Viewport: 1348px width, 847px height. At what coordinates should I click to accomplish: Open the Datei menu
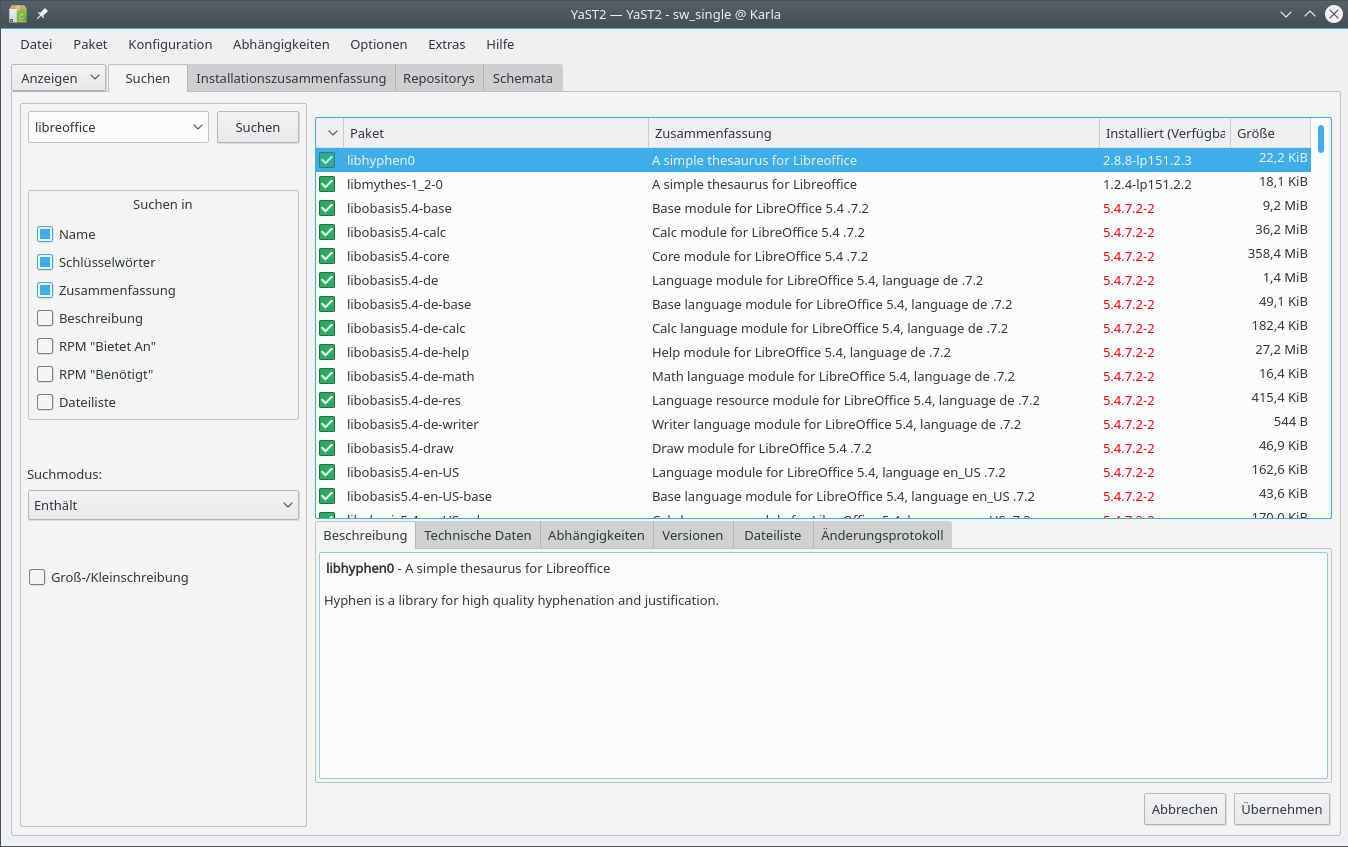point(36,44)
